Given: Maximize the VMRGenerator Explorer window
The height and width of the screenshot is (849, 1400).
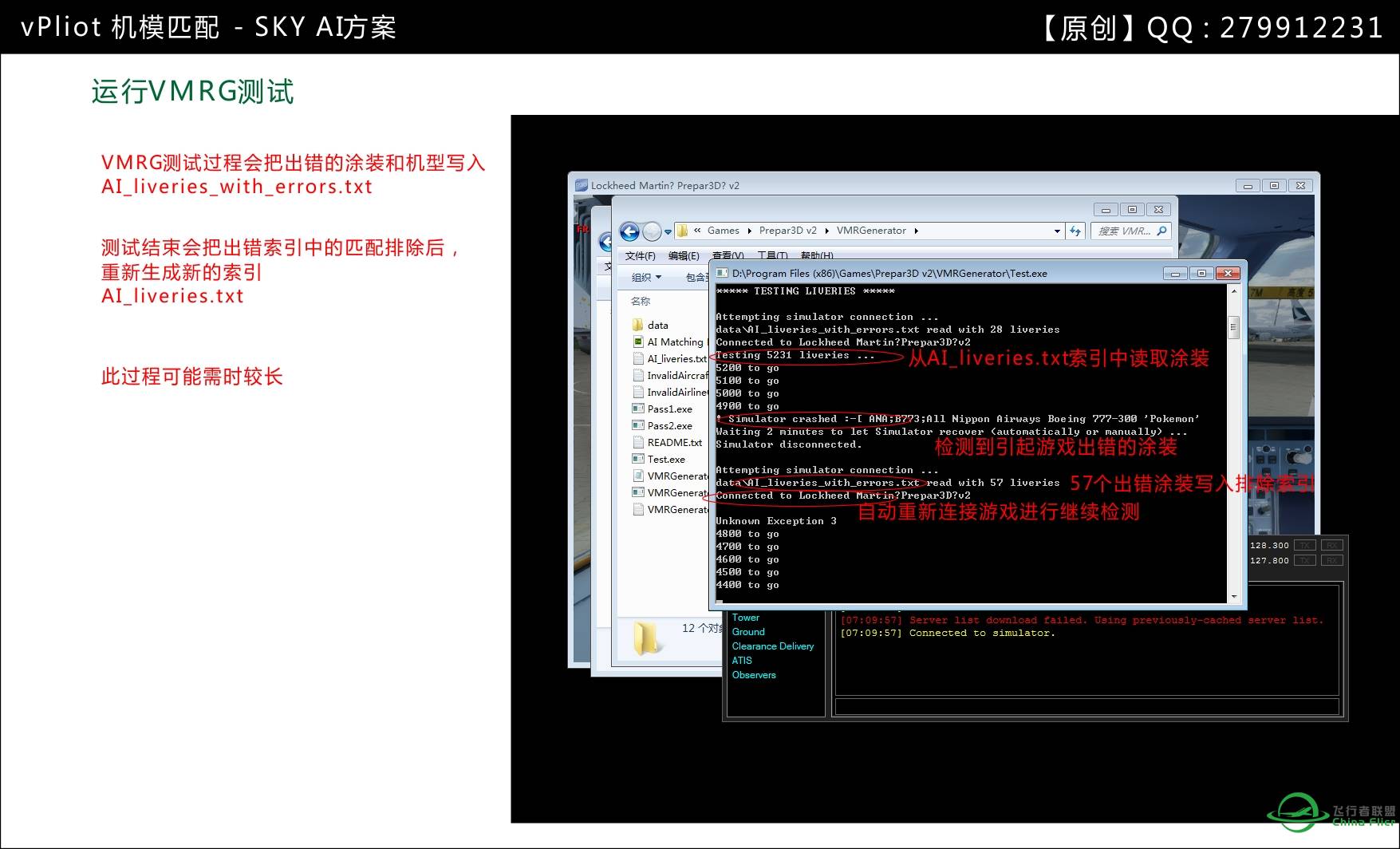Looking at the screenshot, I should (x=1132, y=210).
